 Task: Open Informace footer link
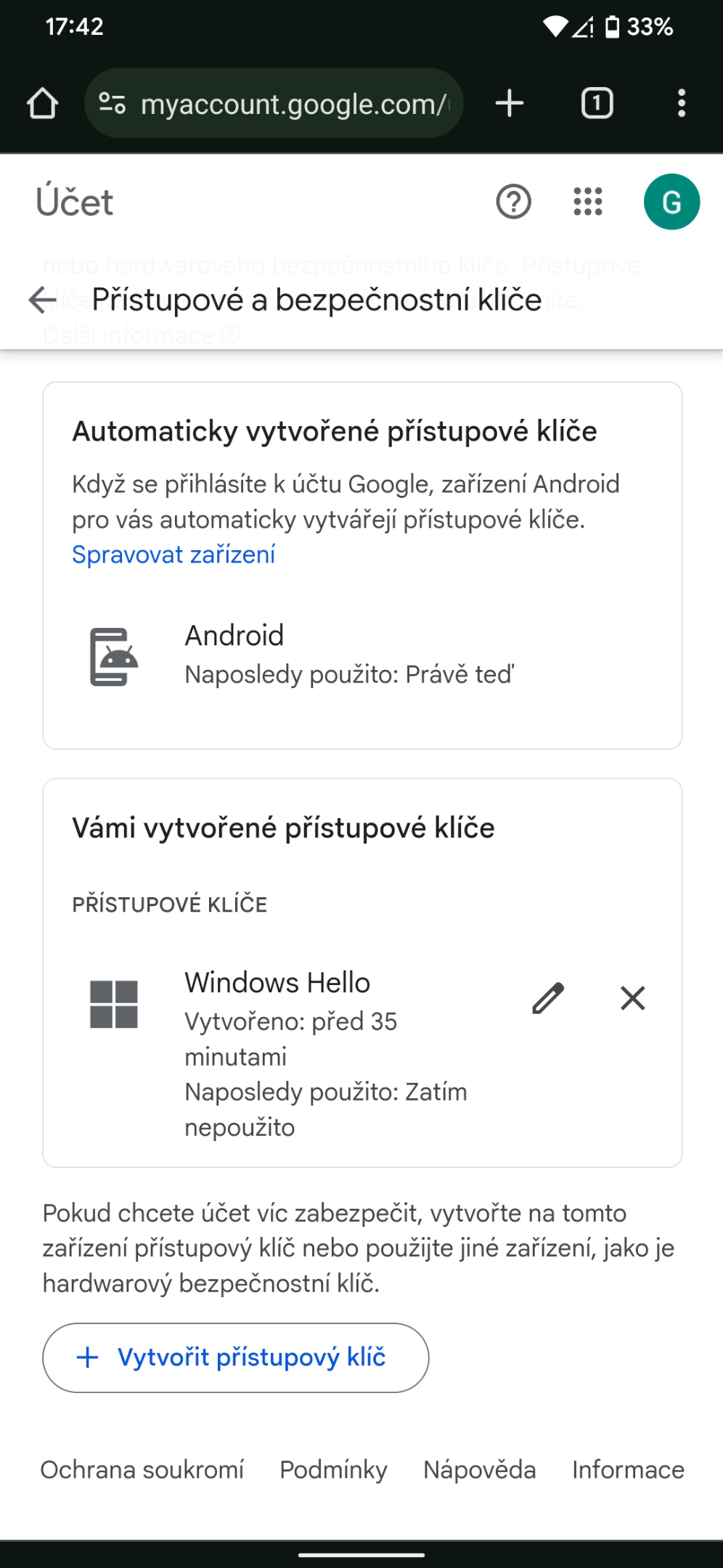(x=628, y=1469)
